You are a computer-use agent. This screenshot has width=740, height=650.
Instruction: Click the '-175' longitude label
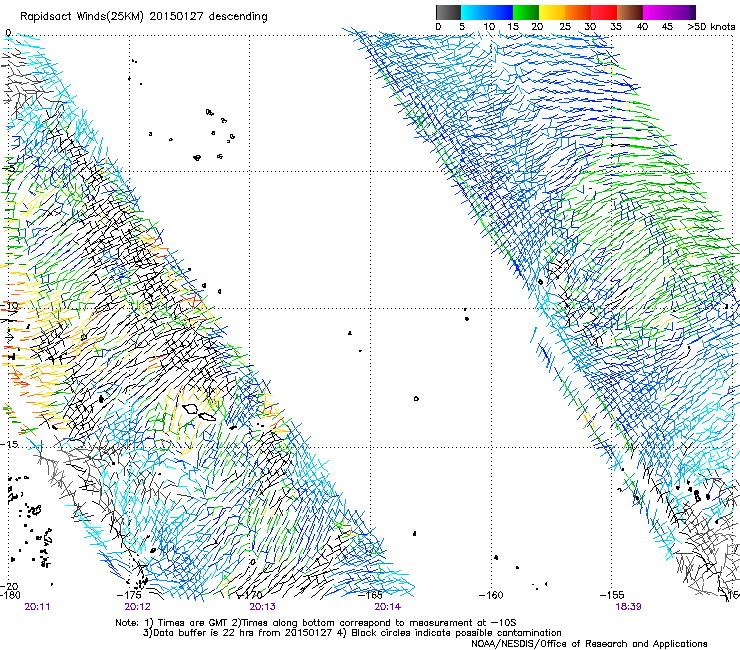[x=129, y=595]
